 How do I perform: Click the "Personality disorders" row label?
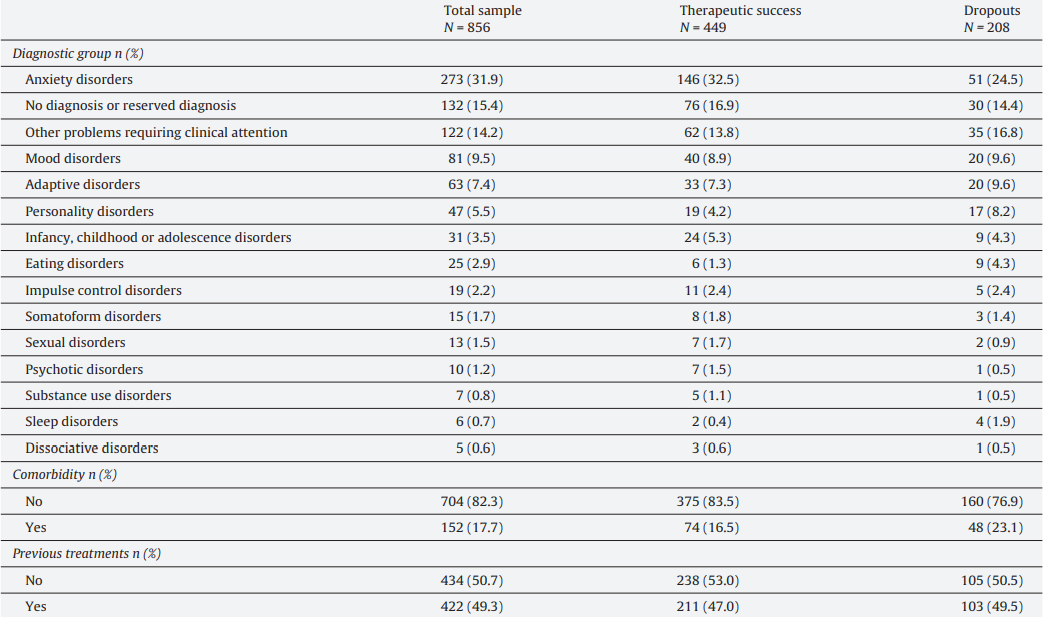point(90,211)
